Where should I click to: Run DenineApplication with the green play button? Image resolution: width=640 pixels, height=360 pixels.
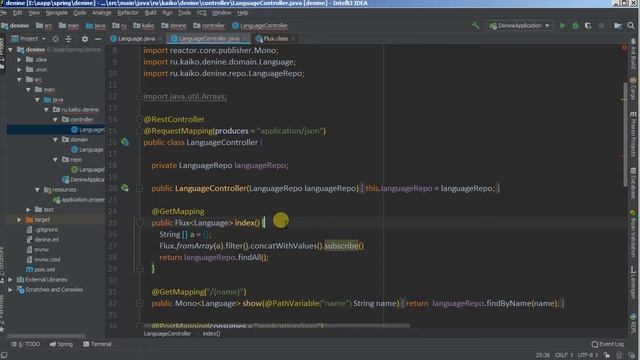(562, 25)
